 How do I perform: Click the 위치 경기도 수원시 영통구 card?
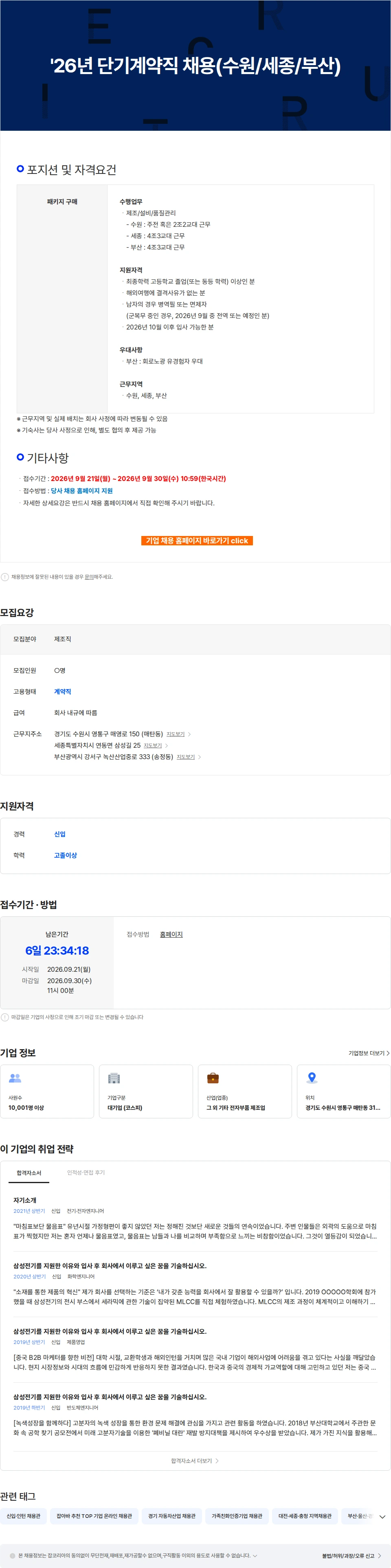[x=343, y=1091]
